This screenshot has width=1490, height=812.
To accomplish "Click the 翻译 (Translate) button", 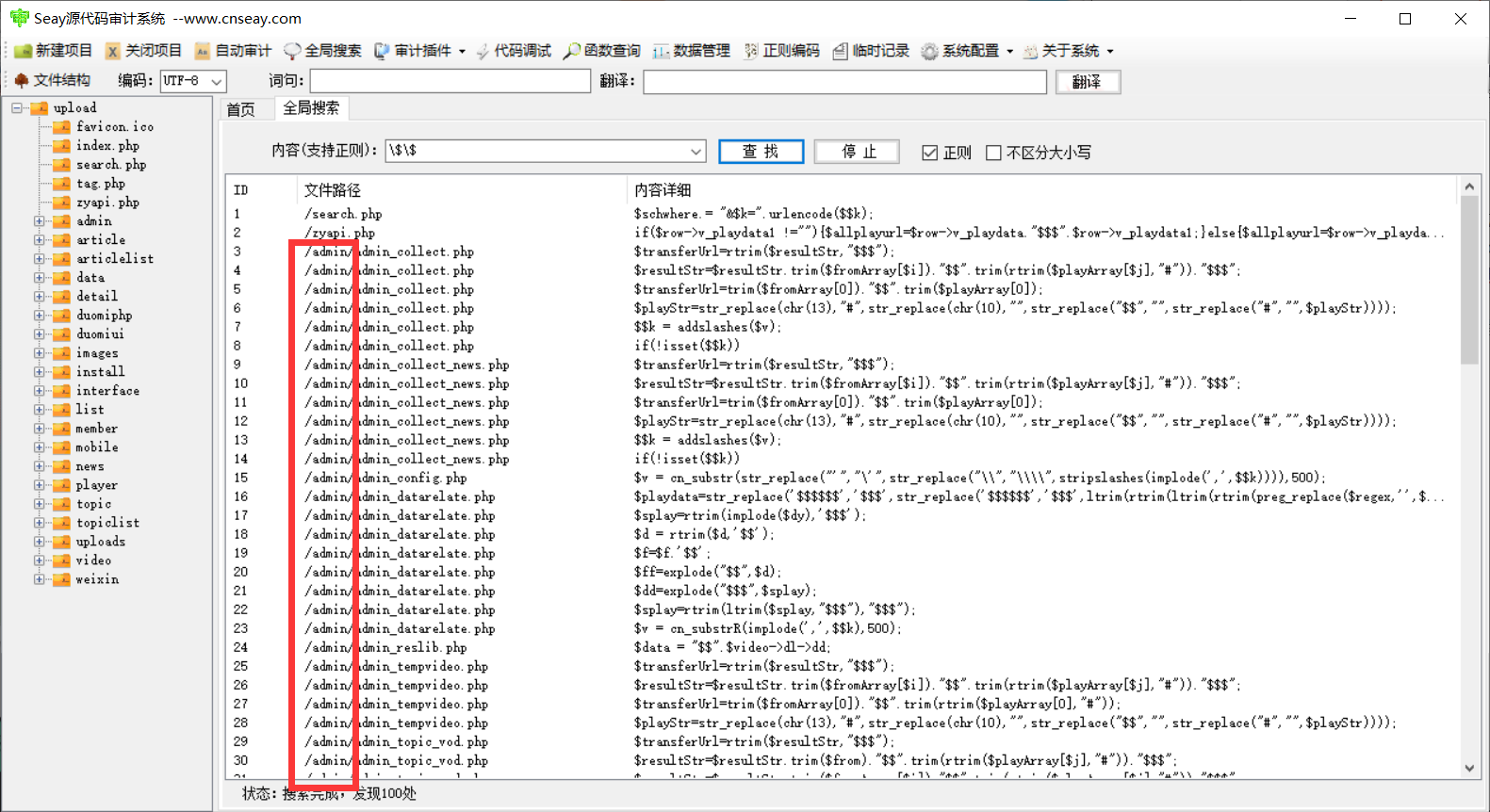I will pyautogui.click(x=1087, y=82).
